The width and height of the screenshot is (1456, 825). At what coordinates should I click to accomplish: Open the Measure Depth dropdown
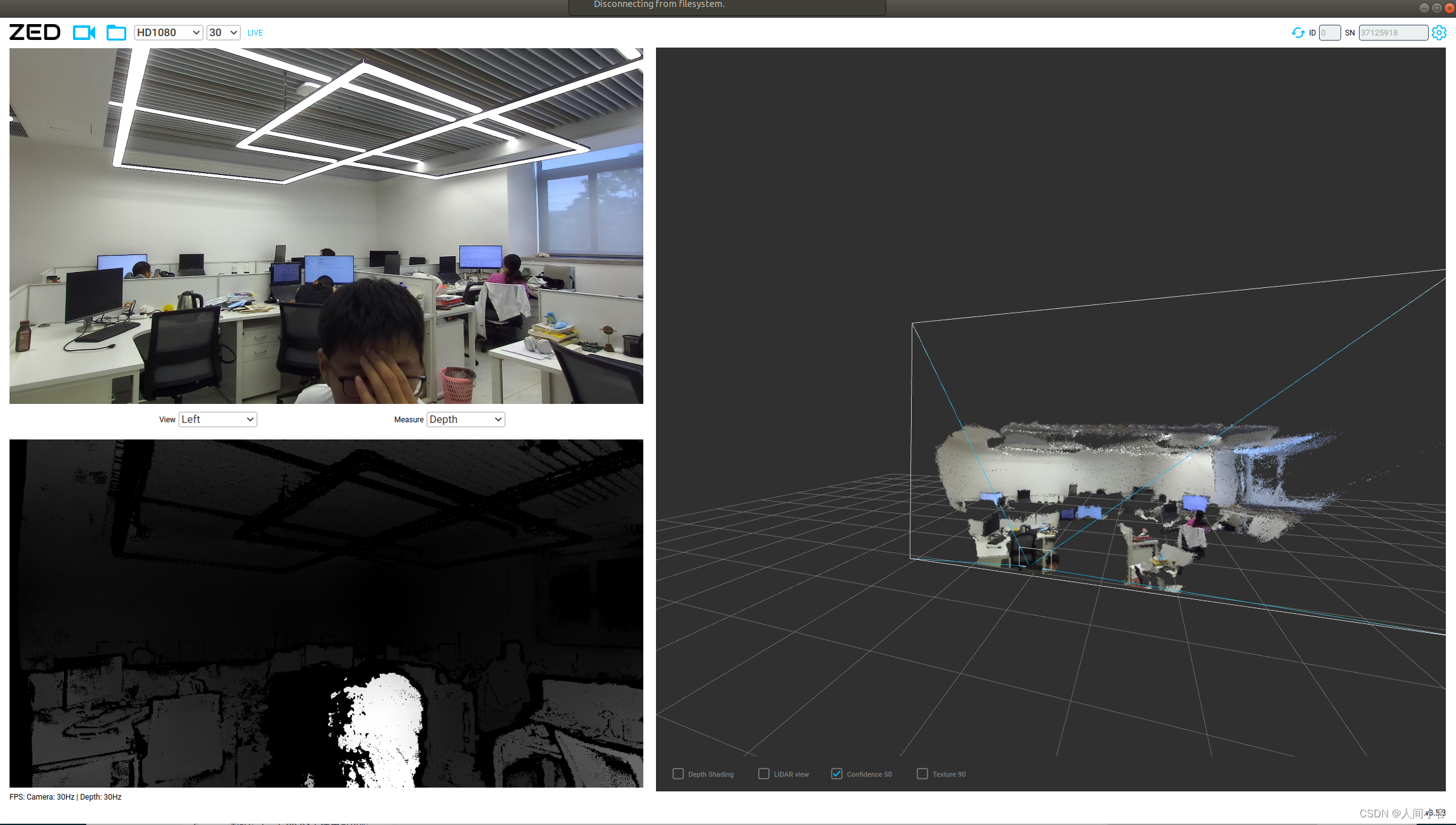[466, 419]
